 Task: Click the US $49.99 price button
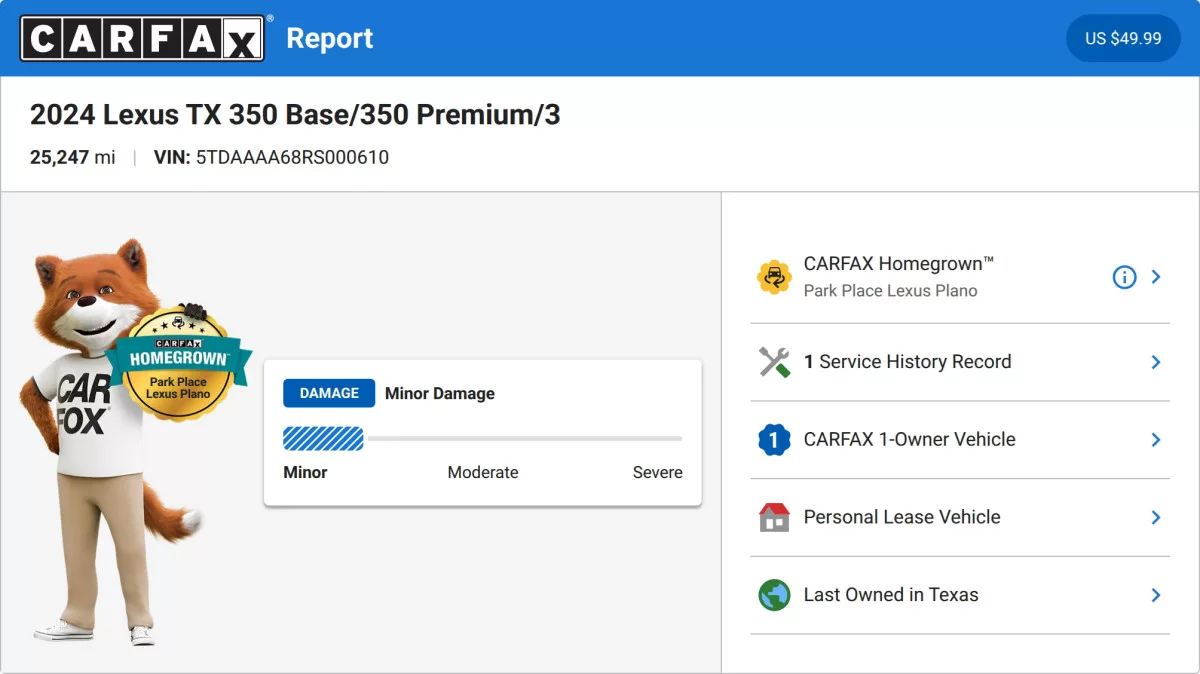point(1123,38)
